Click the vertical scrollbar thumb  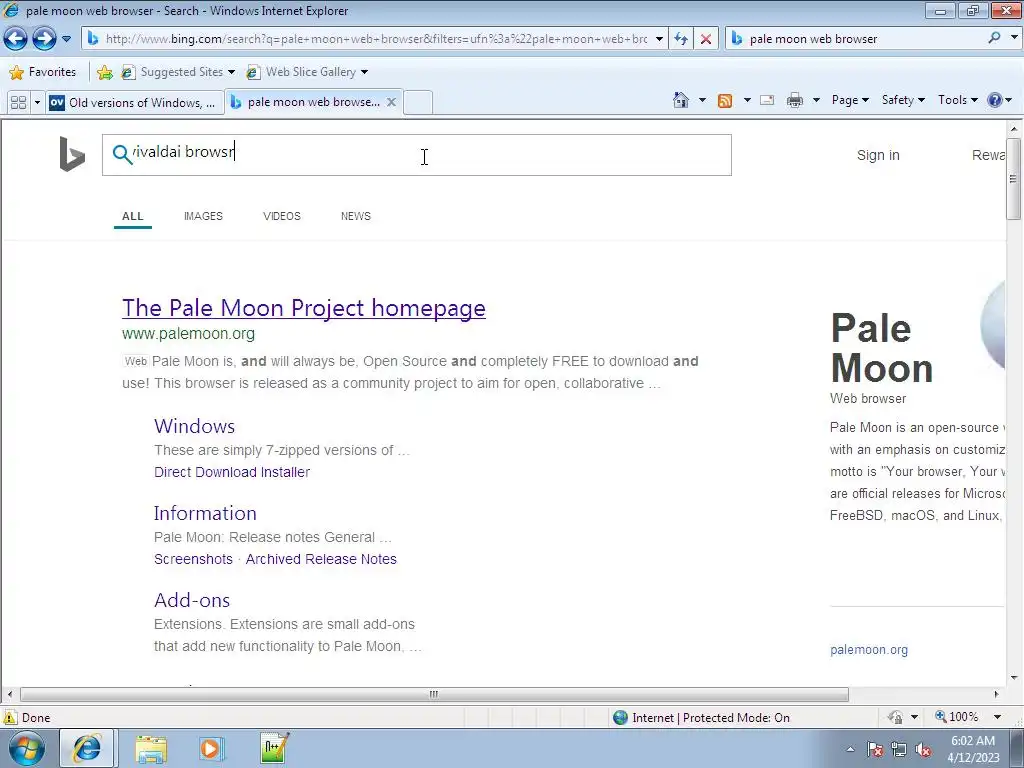coord(1013,178)
